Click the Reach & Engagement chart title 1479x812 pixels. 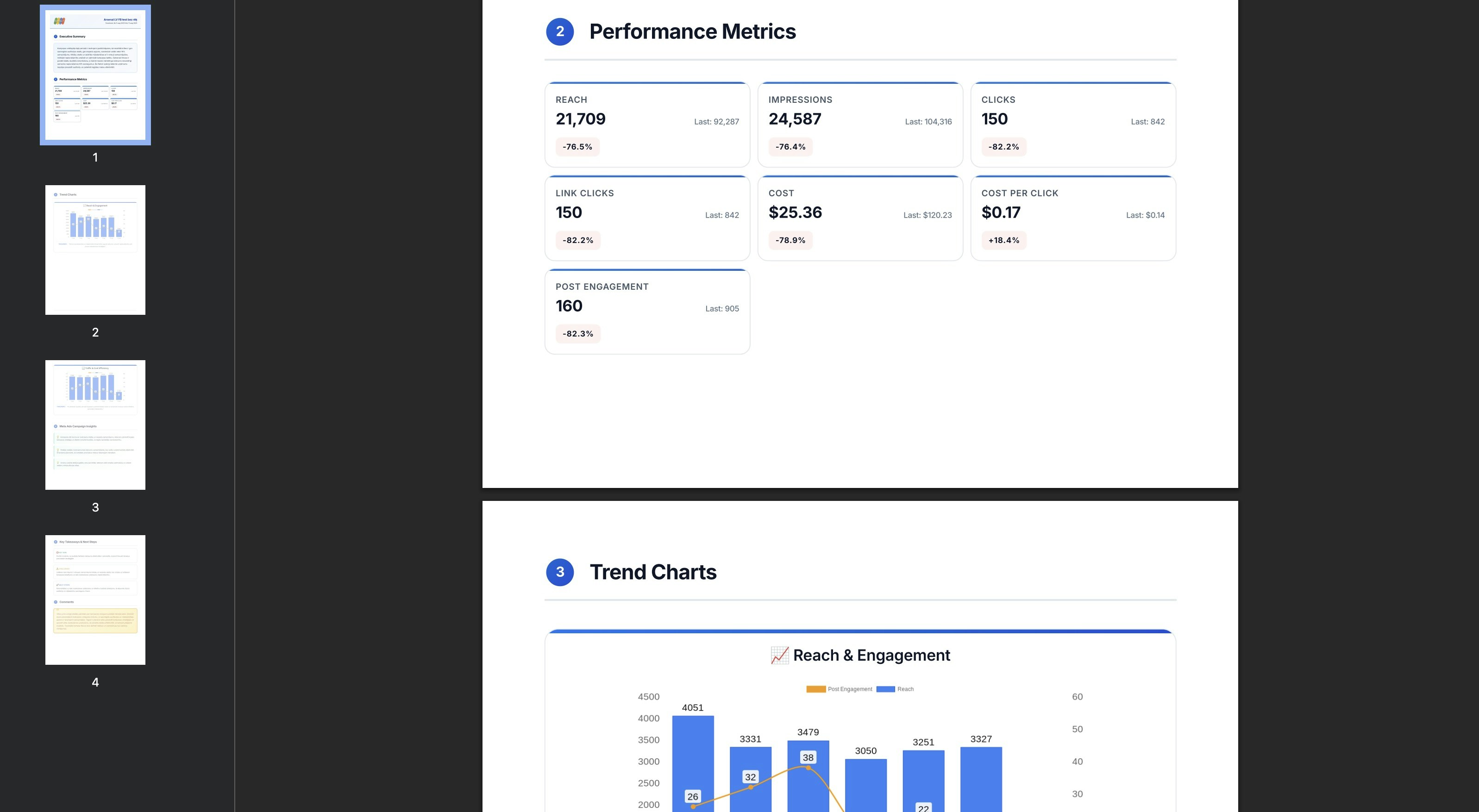(871, 656)
